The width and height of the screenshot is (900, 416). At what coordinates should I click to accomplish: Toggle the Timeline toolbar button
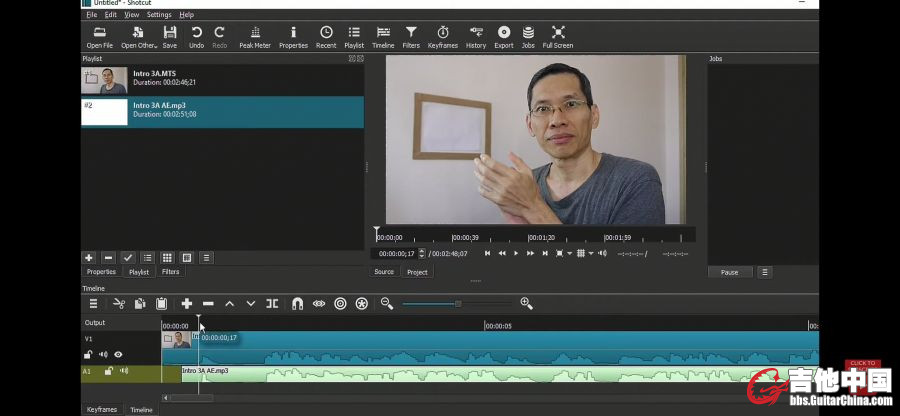click(x=383, y=37)
